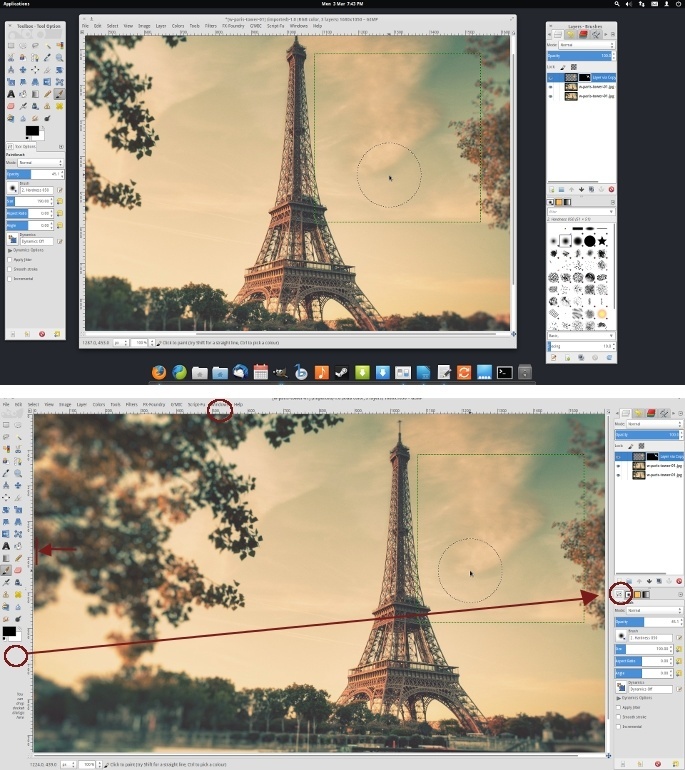Open paintbrush Mode dropdown in floating Toolbox window
This screenshot has height=770, width=685.
coord(41,163)
